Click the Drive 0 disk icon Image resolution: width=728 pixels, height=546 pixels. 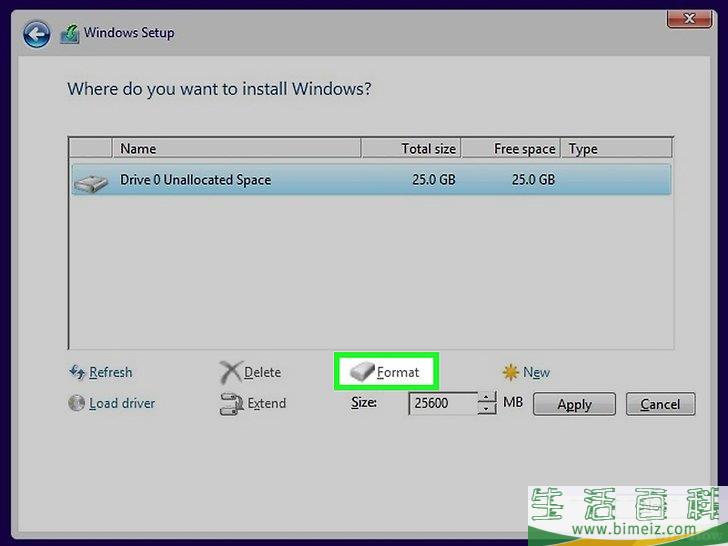click(x=91, y=182)
